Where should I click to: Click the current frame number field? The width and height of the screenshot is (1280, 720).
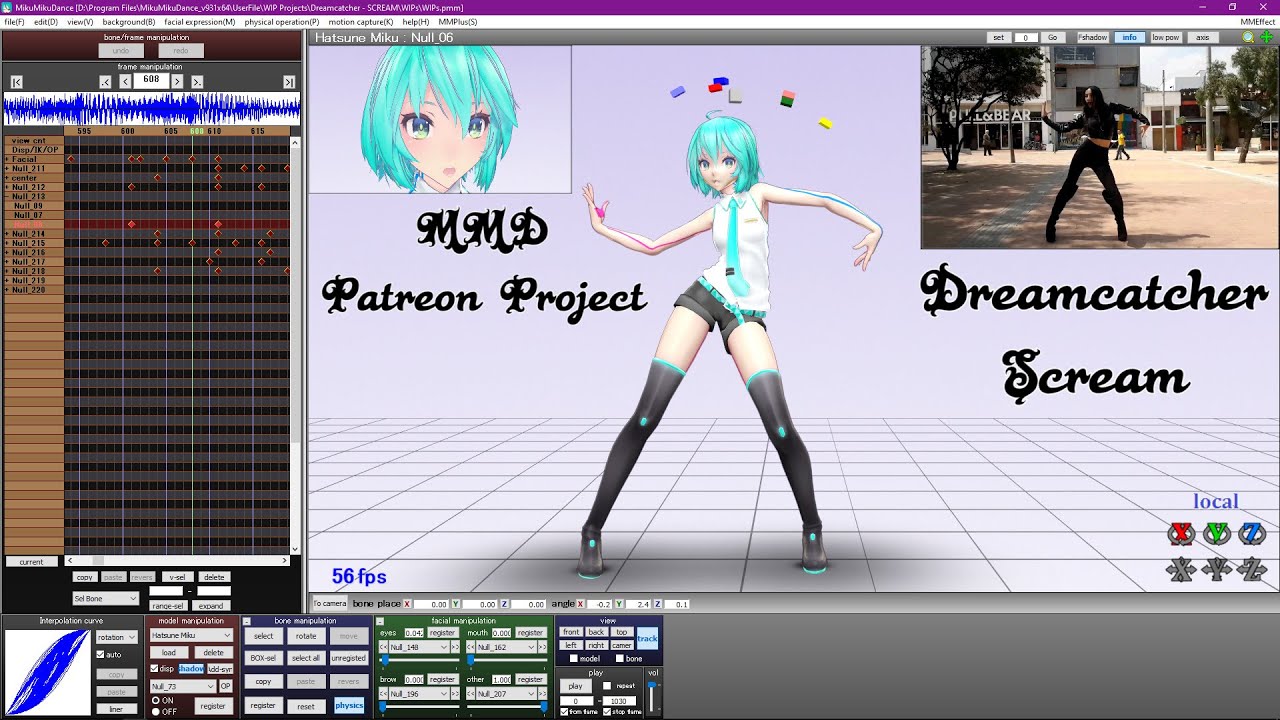pos(151,80)
